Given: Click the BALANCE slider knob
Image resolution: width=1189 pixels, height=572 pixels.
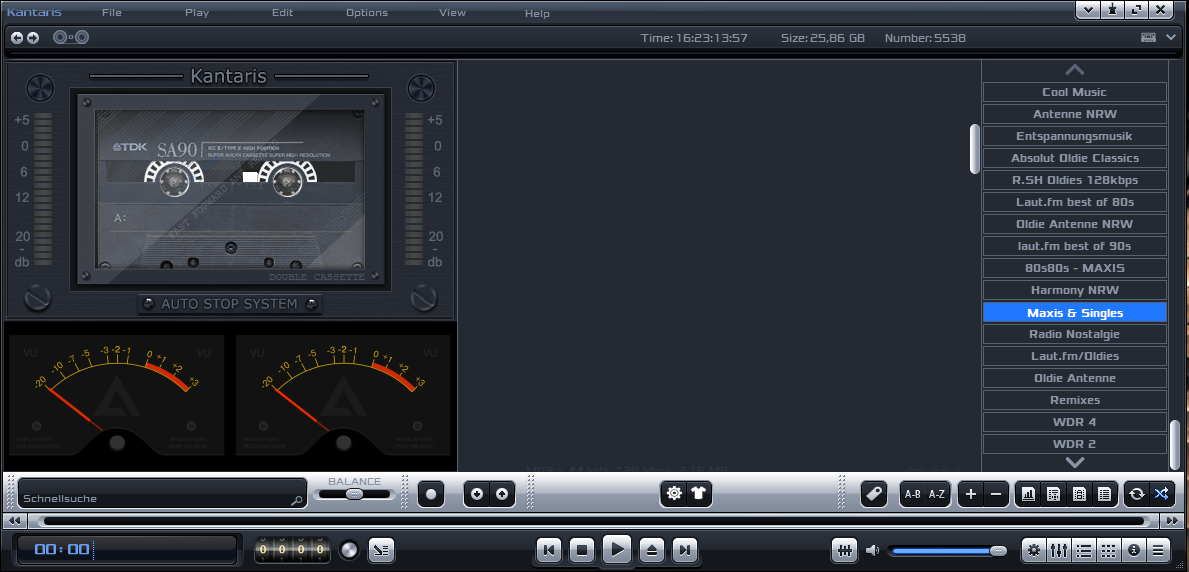Looking at the screenshot, I should (x=353, y=494).
